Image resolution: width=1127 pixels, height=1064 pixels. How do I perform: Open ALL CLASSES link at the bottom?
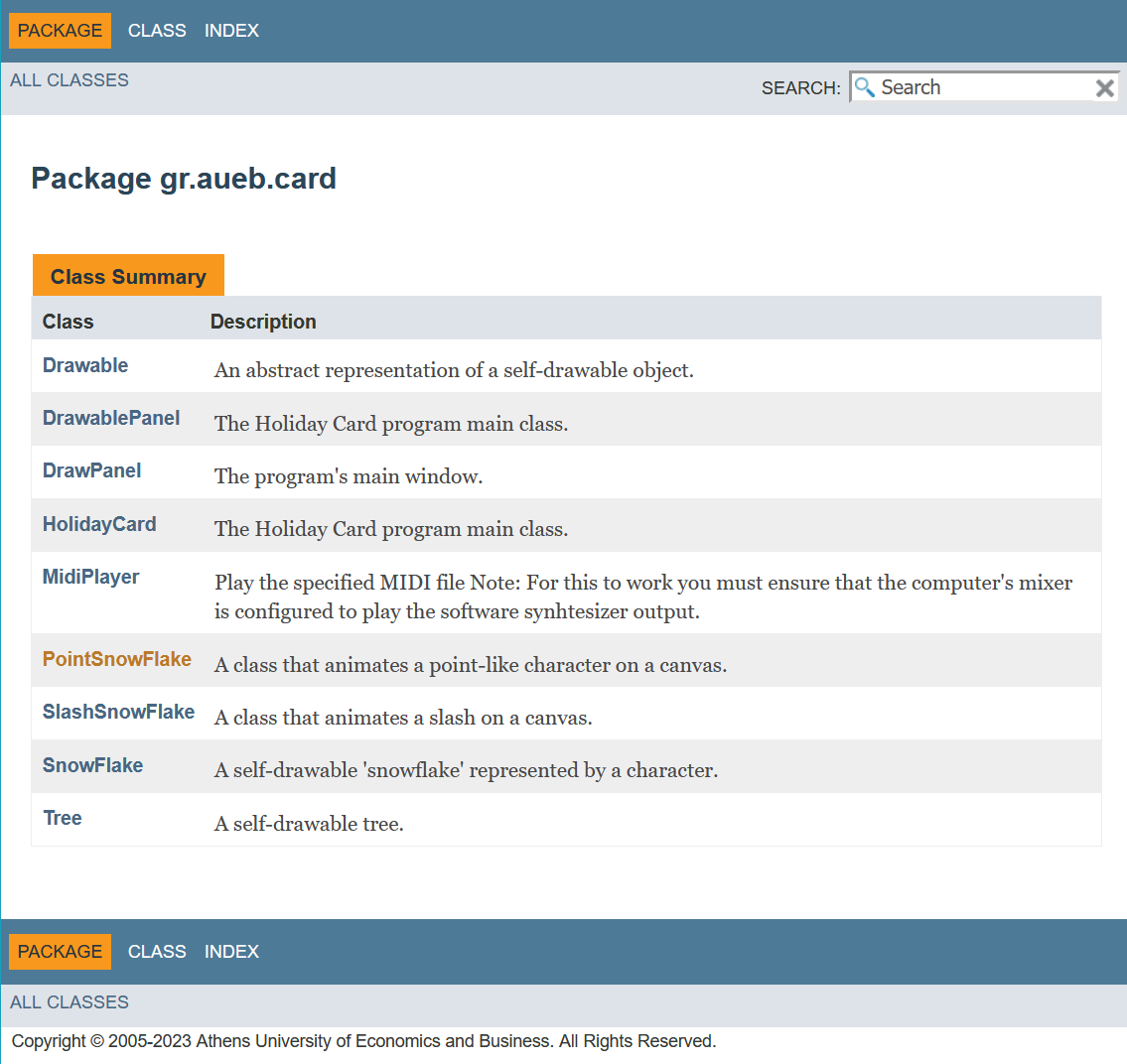(x=69, y=1002)
